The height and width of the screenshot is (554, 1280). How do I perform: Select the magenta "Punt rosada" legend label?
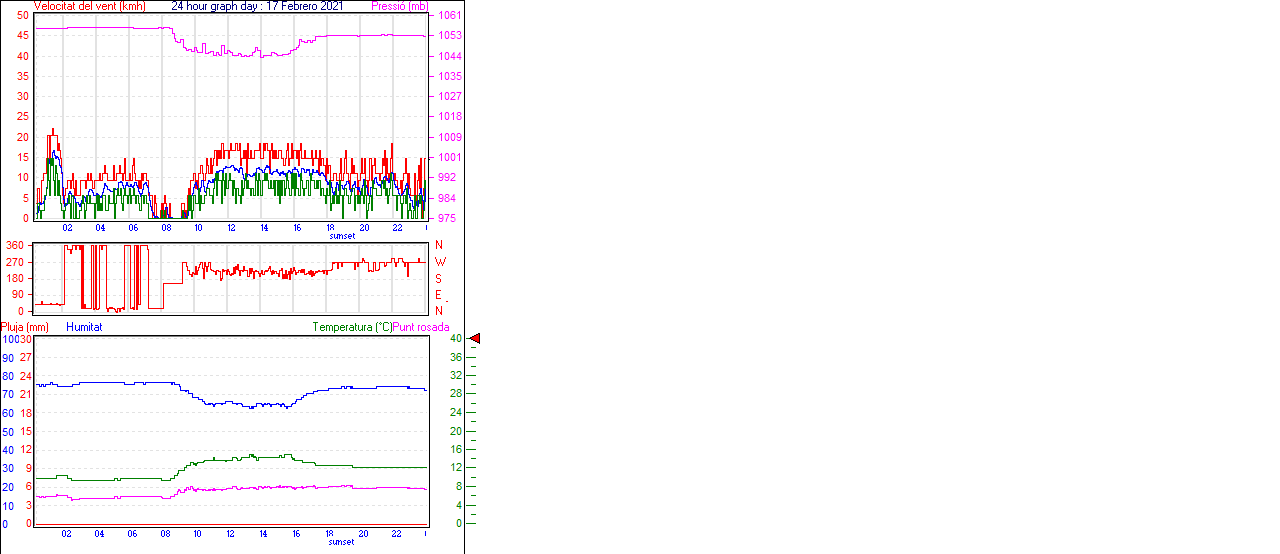(x=421, y=327)
